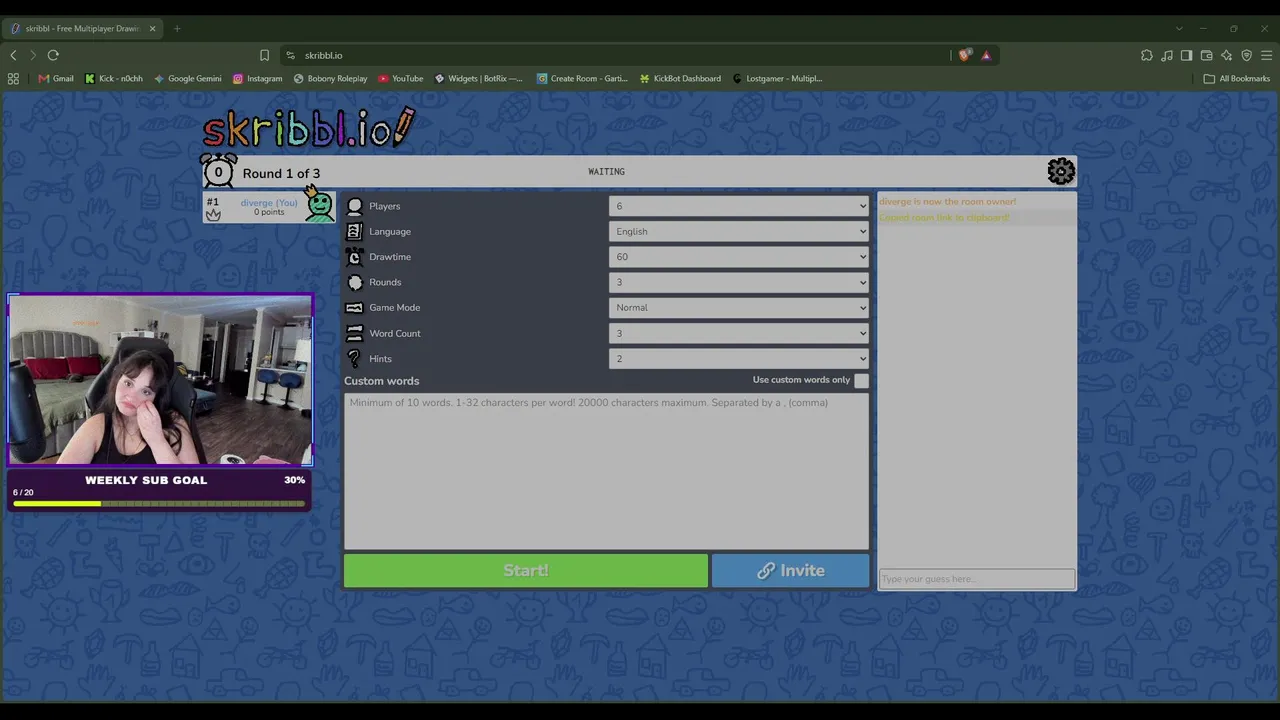Open the Google Gemini bookmark
Viewport: 1280px width, 720px height.
[188, 78]
